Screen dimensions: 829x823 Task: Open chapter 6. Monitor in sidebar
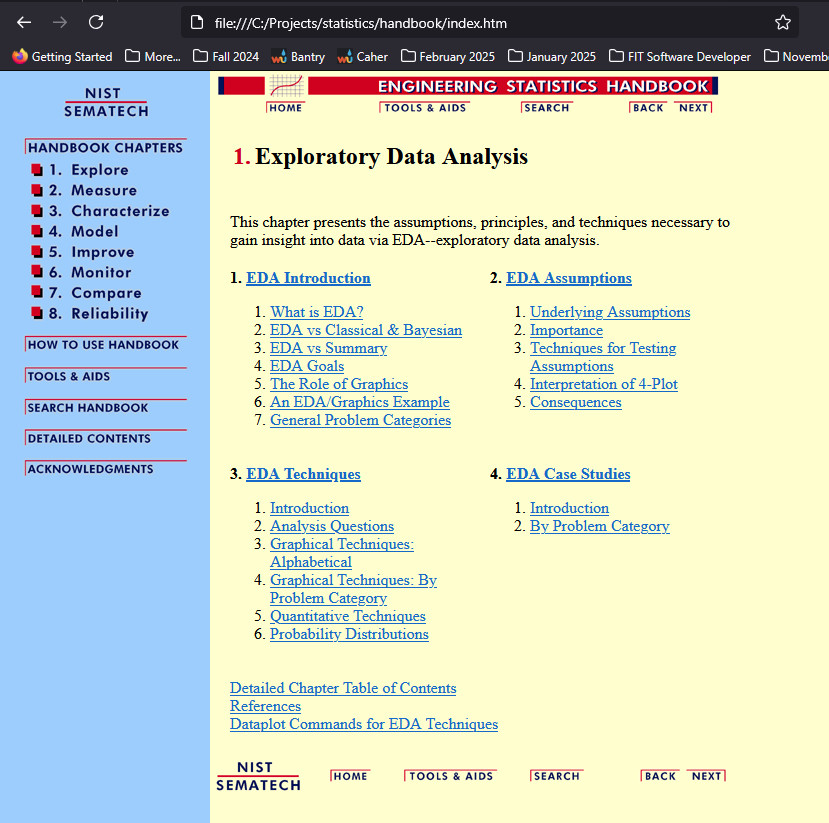pos(81,272)
